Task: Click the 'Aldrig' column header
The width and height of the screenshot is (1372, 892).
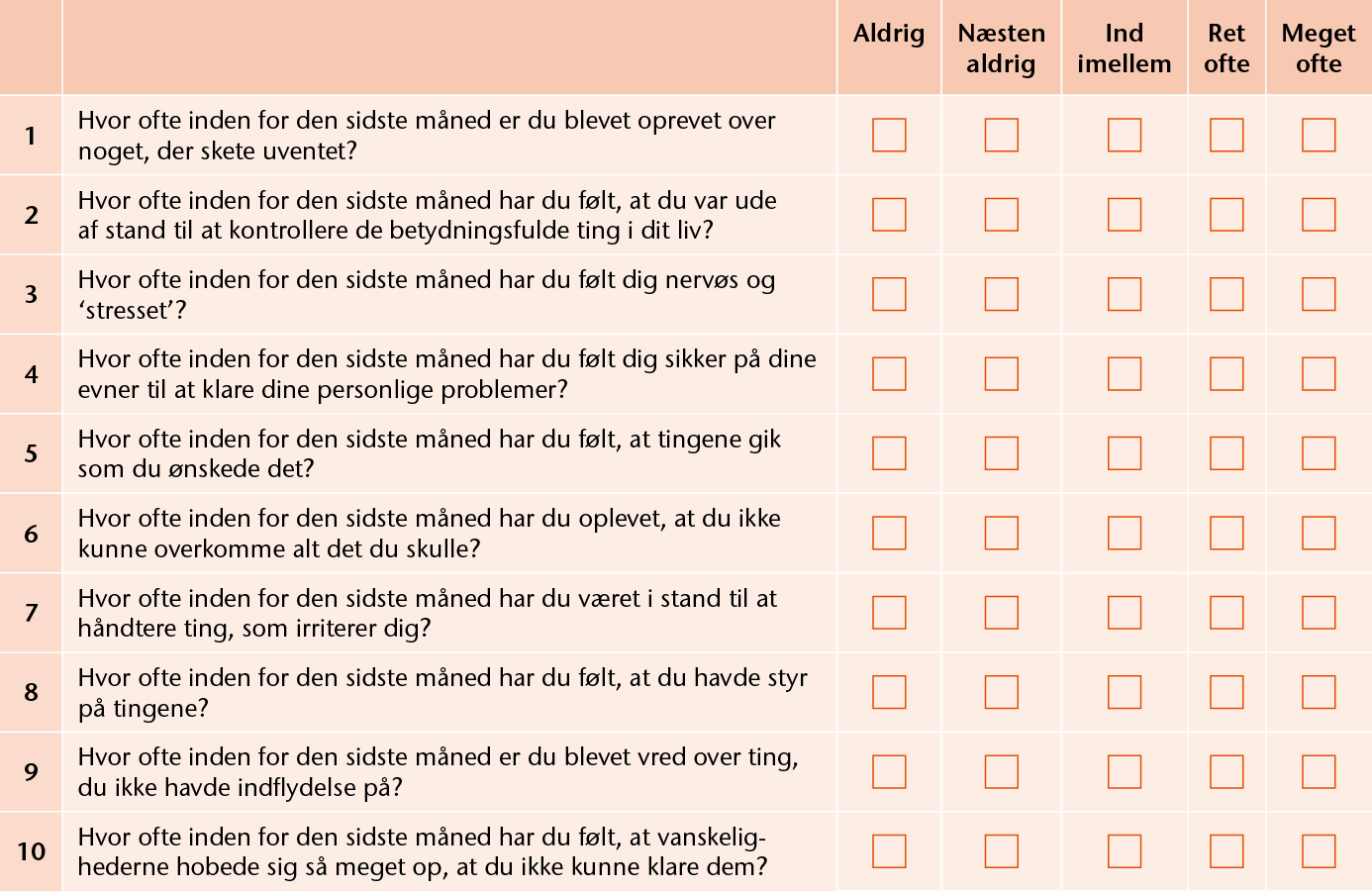Action: [889, 34]
